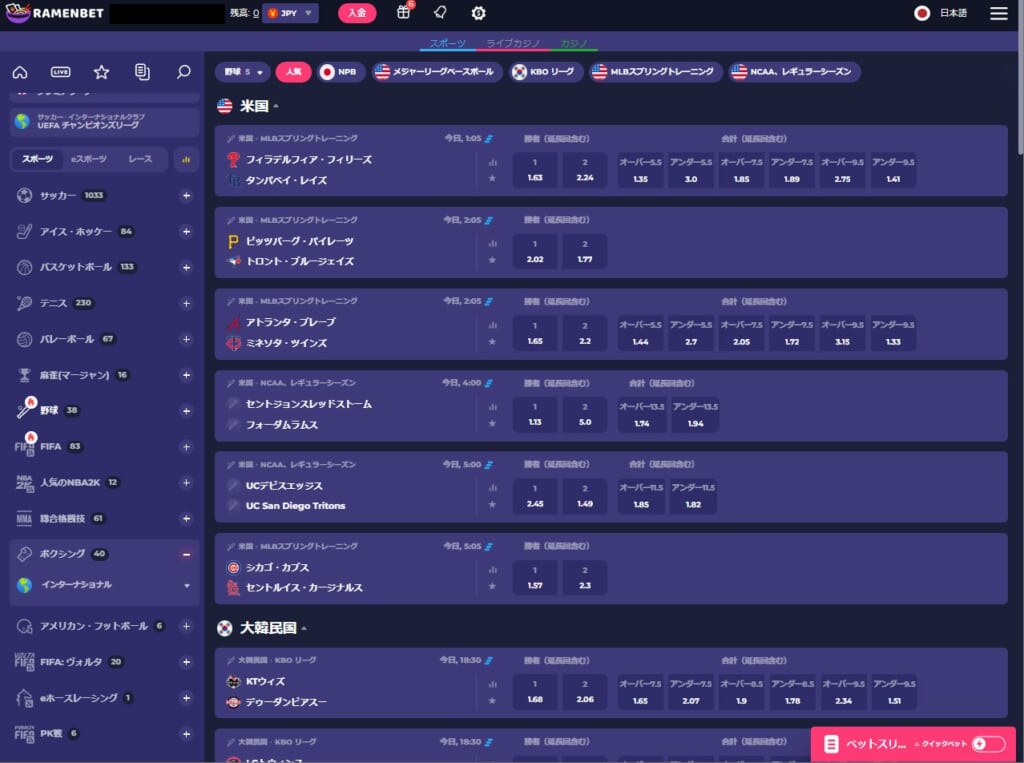This screenshot has width=1024, height=763.
Task: Open the 野球 sport filter dropdown
Action: tap(243, 72)
